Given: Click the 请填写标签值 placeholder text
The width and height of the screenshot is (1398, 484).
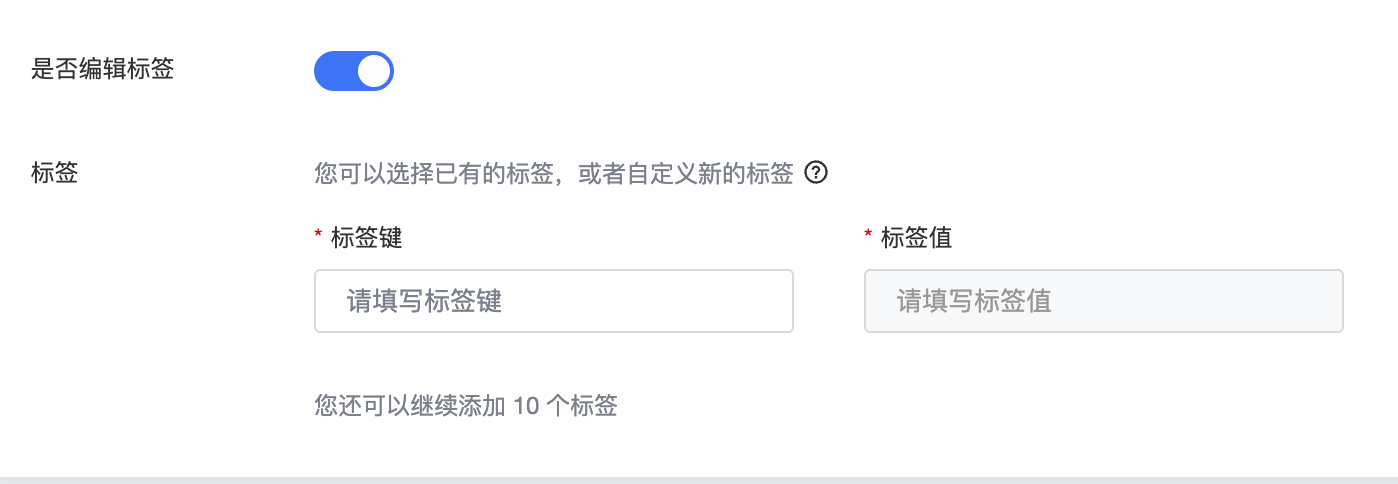Looking at the screenshot, I should click(974, 301).
